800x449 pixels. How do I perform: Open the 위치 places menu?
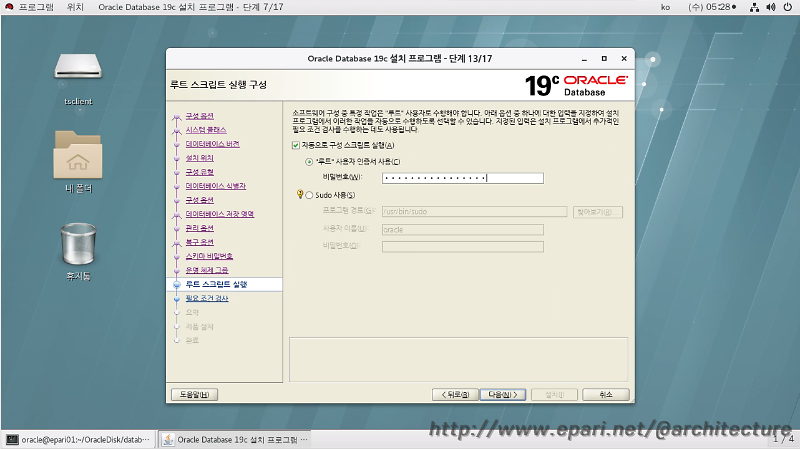point(75,7)
